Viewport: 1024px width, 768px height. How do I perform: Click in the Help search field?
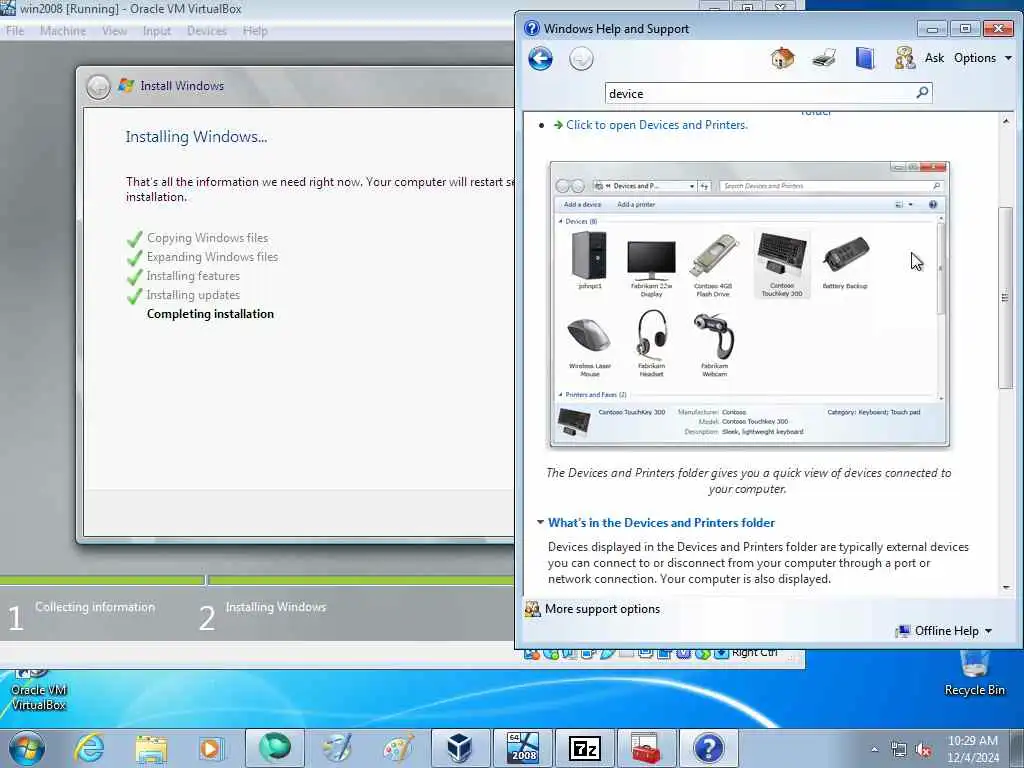click(761, 93)
